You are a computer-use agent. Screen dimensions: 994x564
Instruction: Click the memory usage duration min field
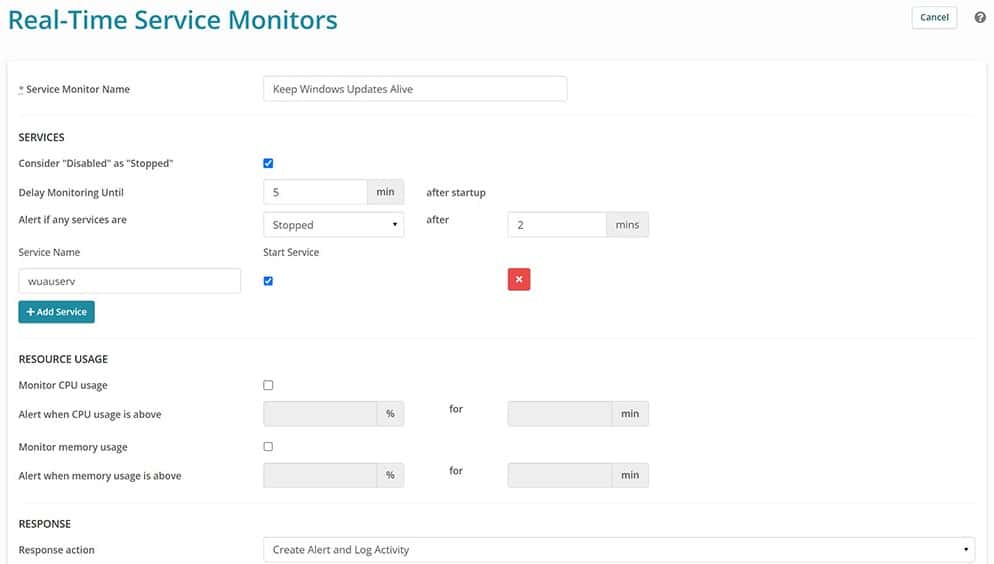click(x=560, y=475)
